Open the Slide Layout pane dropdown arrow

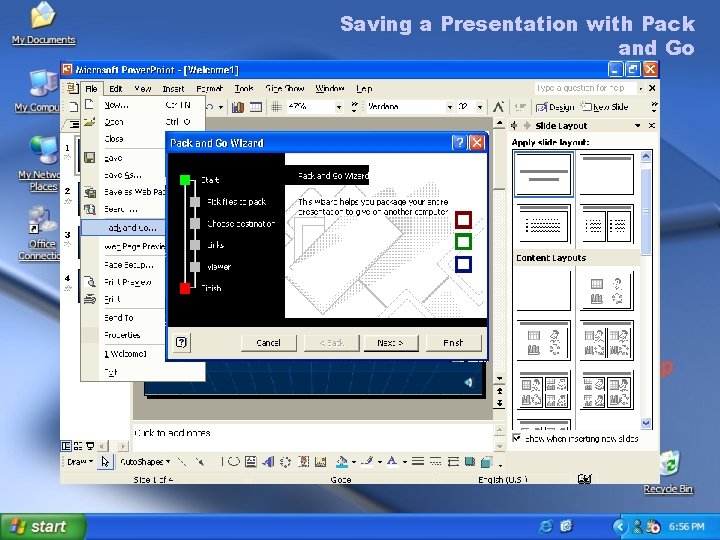point(638,125)
